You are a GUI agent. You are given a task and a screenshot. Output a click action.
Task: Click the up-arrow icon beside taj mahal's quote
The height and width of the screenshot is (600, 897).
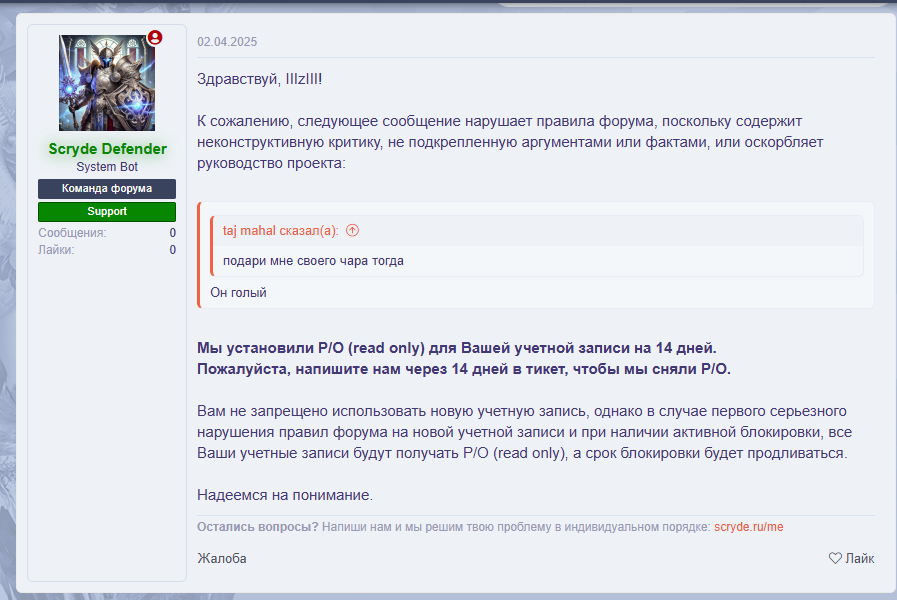click(x=352, y=231)
